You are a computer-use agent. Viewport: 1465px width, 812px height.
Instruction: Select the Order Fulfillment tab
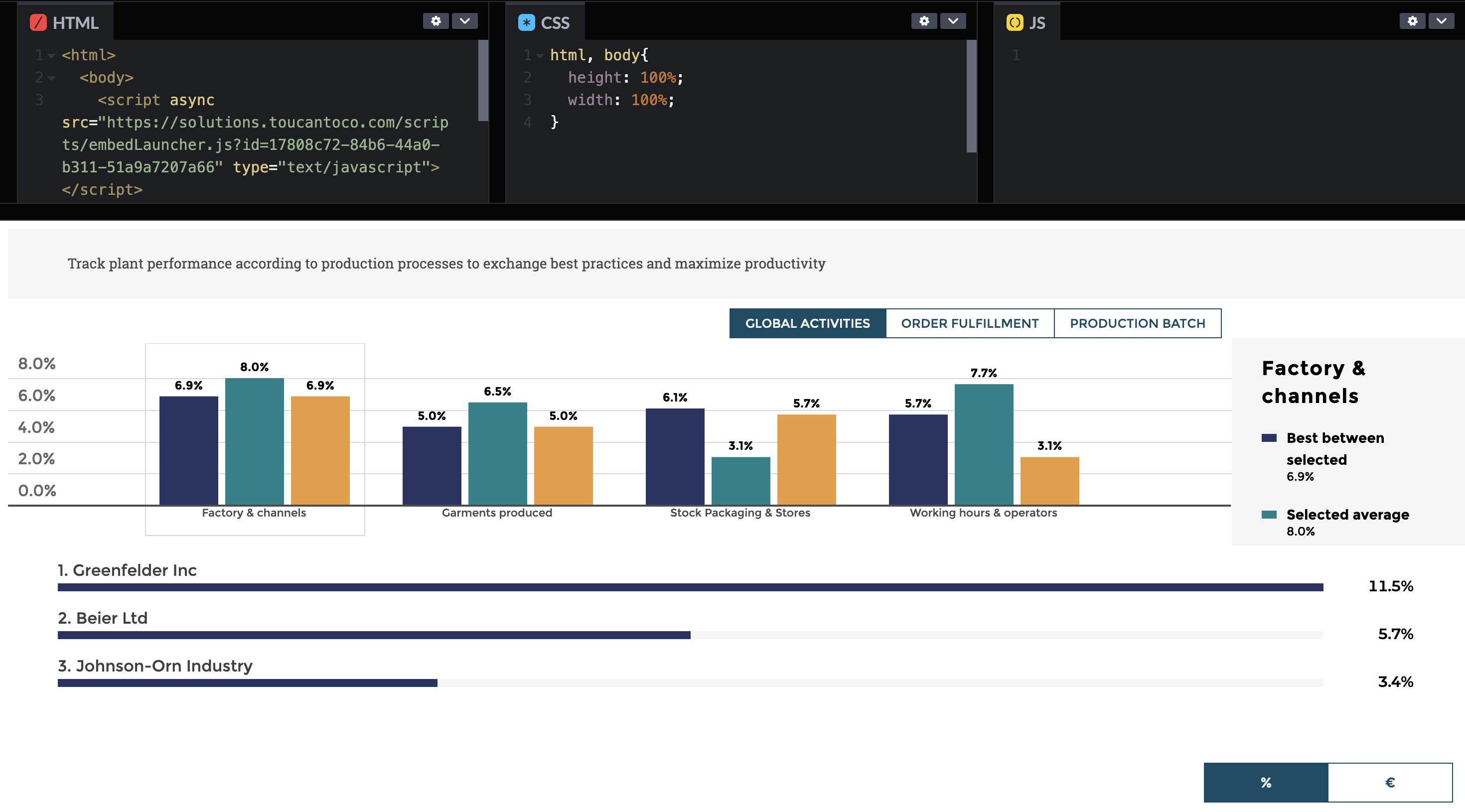click(970, 323)
